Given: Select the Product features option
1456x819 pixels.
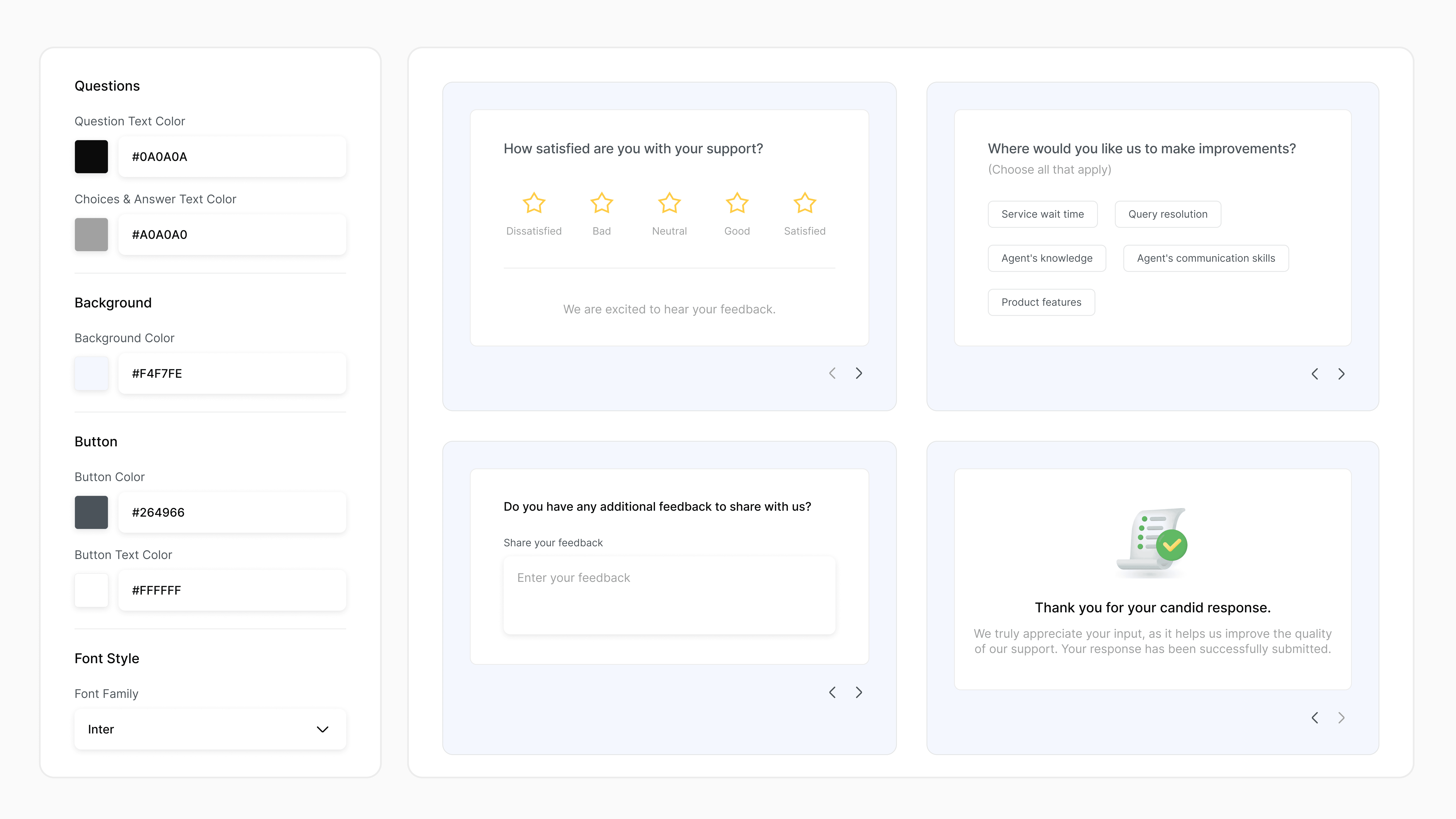Looking at the screenshot, I should pyautogui.click(x=1041, y=303).
